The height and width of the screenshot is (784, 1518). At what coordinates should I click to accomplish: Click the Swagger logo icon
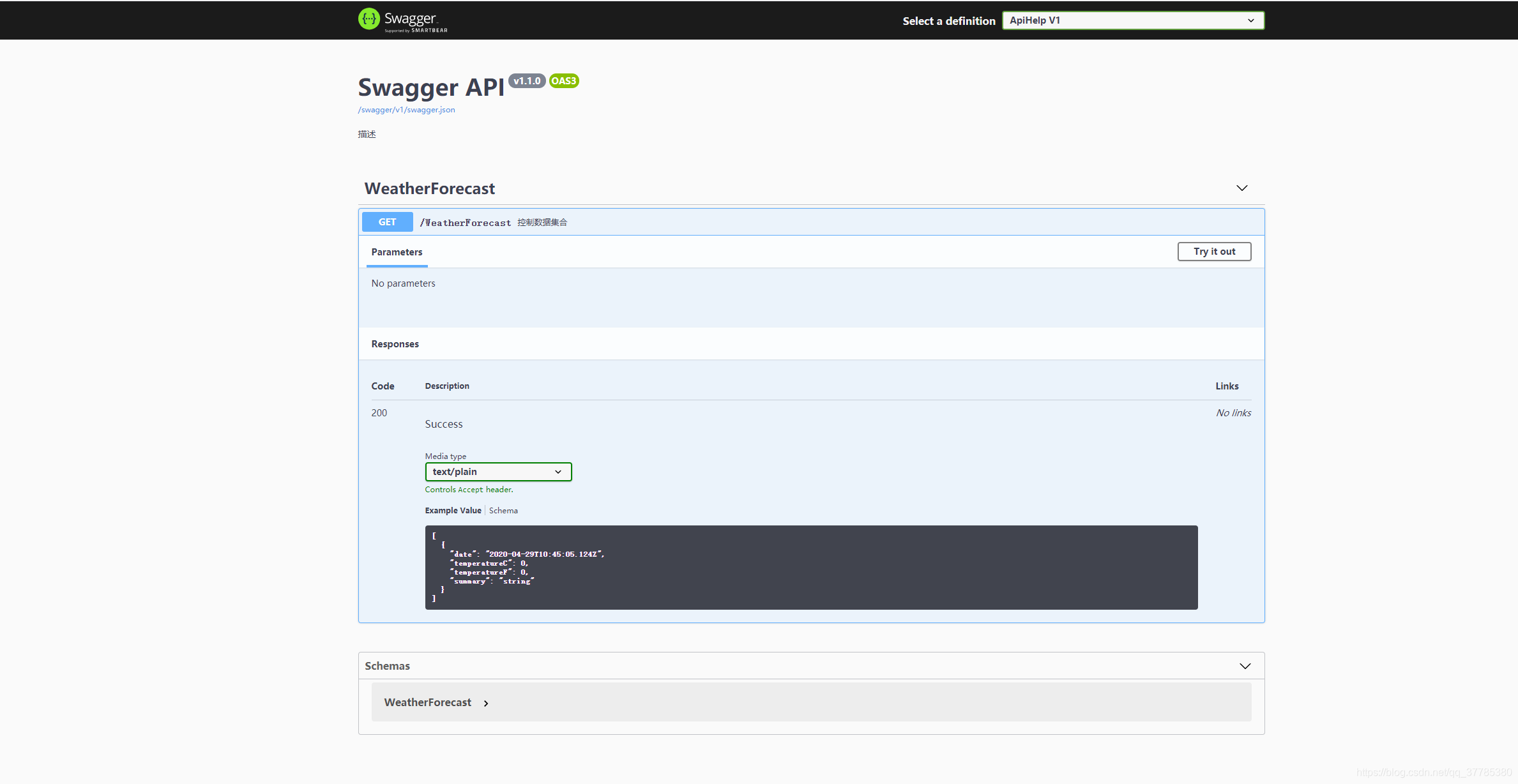[x=369, y=19]
